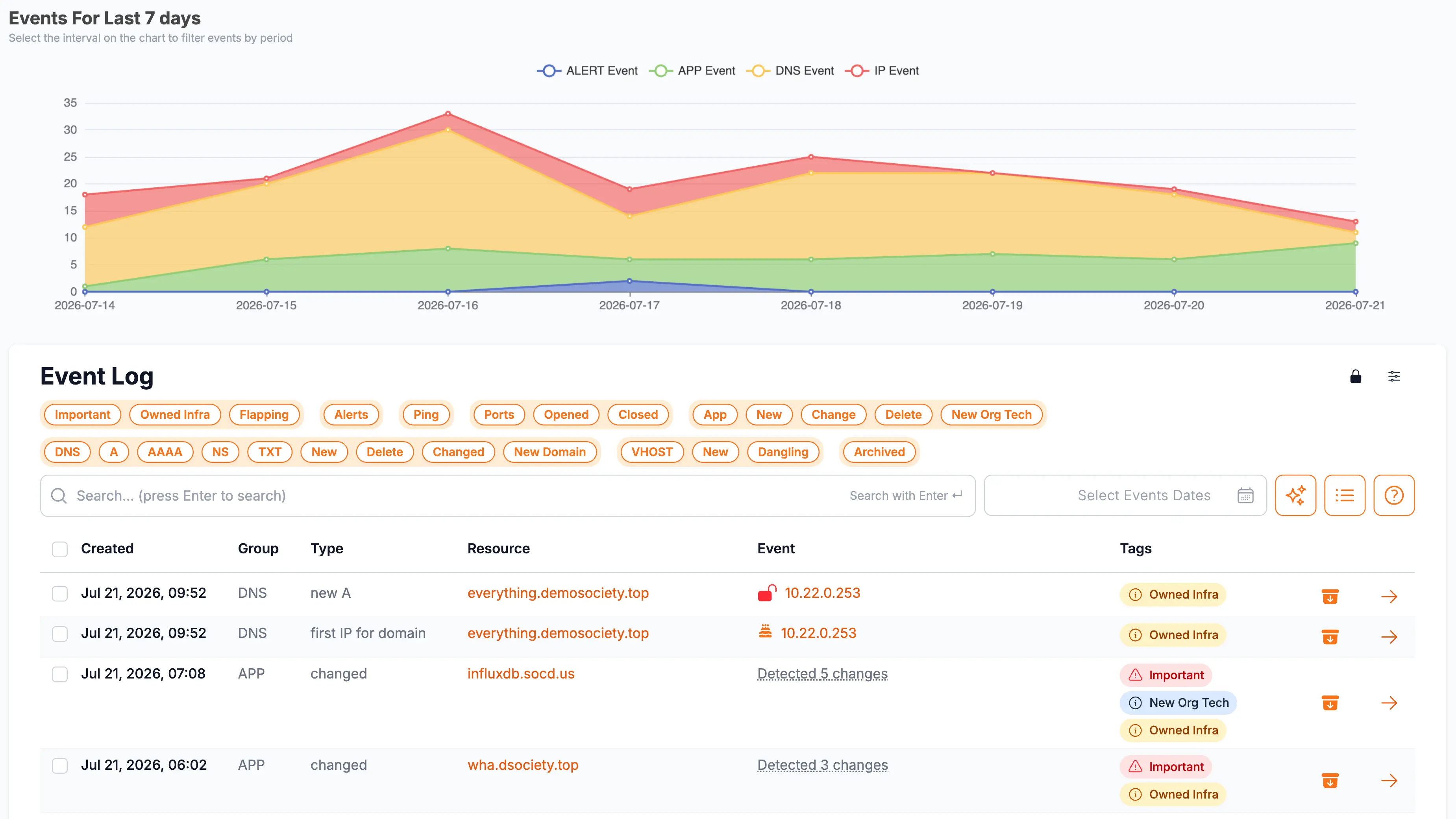Check the row for influxdb.socd.us event
Screen dimensions: 1456x819
(60, 674)
